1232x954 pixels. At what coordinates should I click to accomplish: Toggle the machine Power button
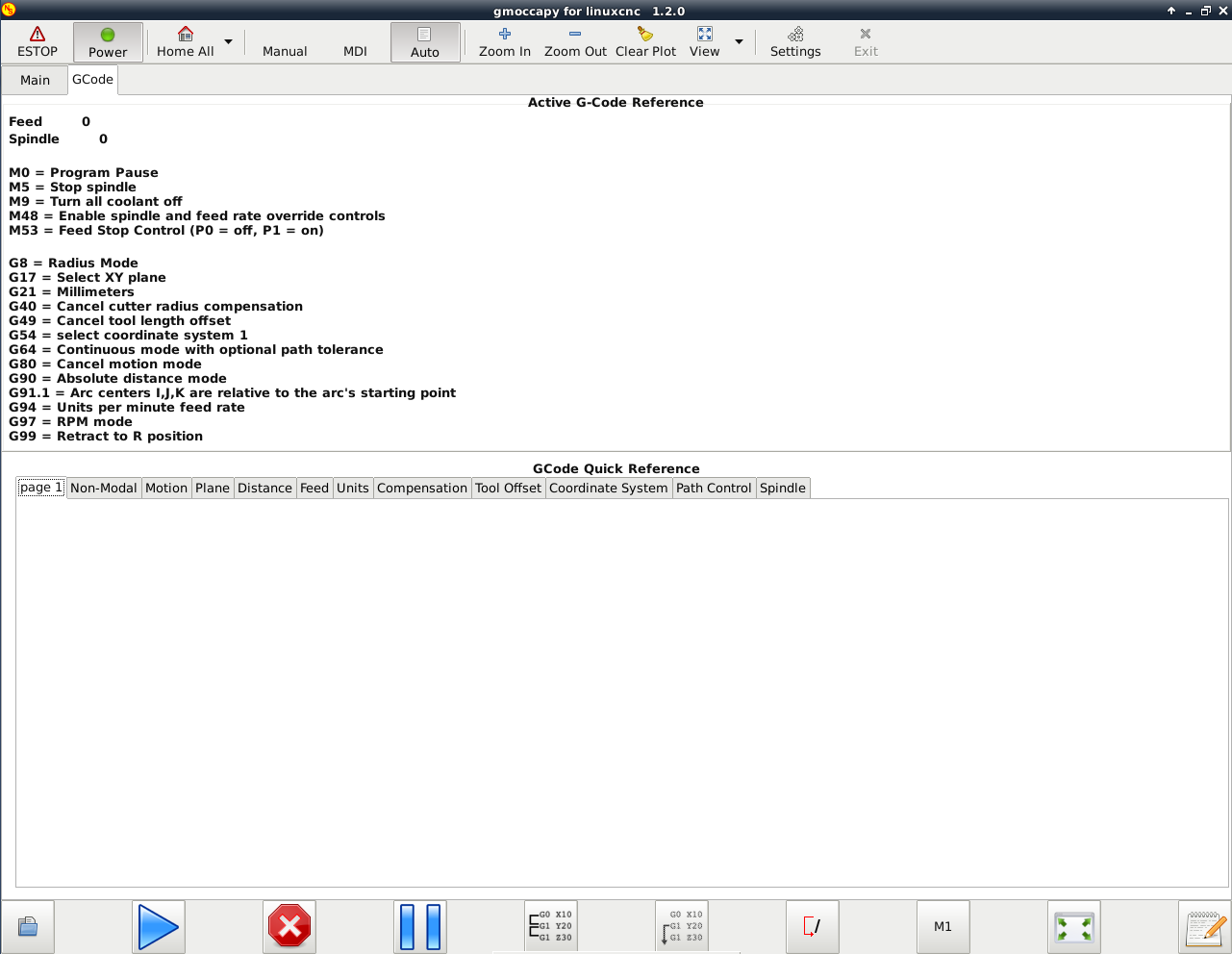click(x=108, y=42)
